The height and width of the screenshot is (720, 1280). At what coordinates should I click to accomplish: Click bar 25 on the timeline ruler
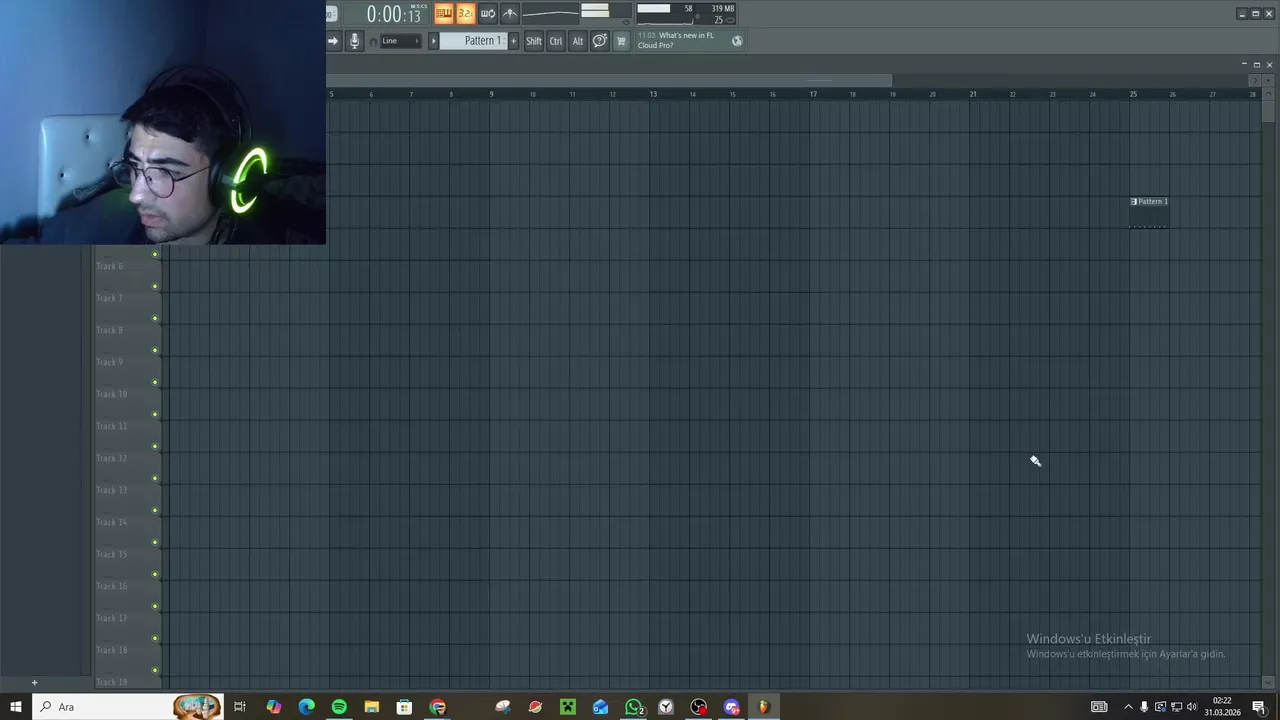[1133, 94]
